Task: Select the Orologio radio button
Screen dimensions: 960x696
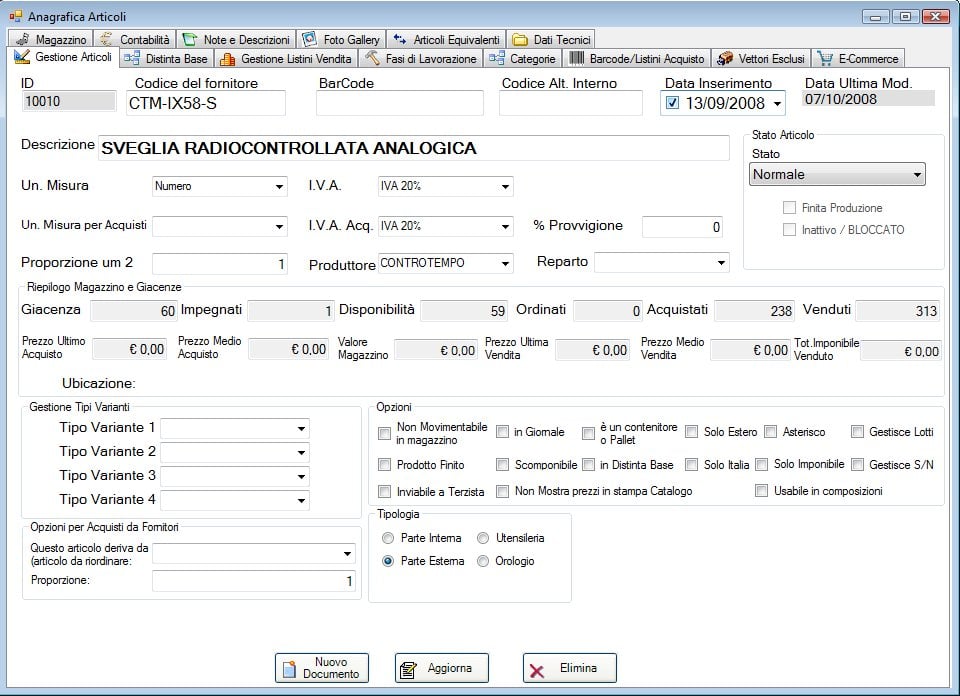Action: coord(483,561)
